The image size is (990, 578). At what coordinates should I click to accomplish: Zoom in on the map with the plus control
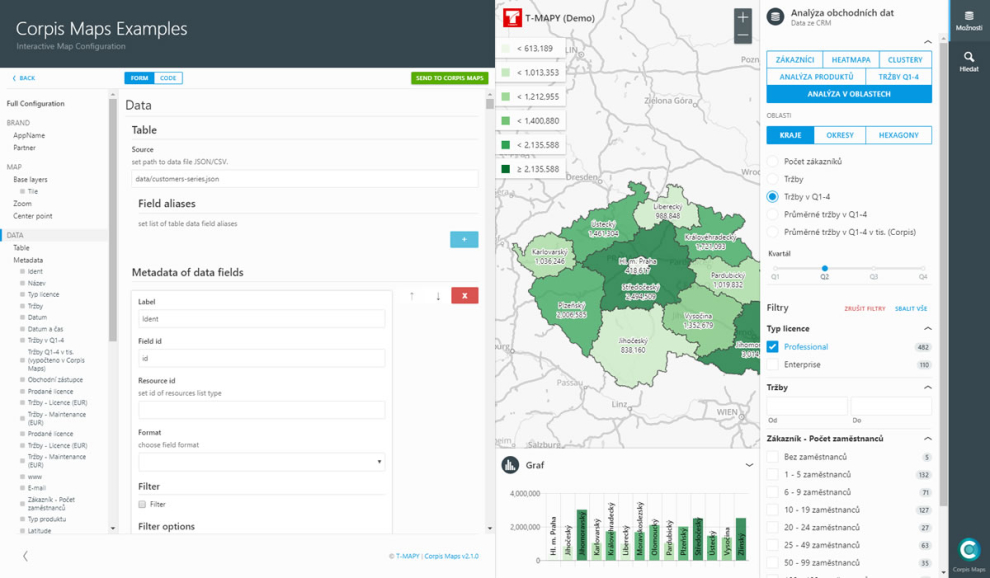click(x=742, y=18)
